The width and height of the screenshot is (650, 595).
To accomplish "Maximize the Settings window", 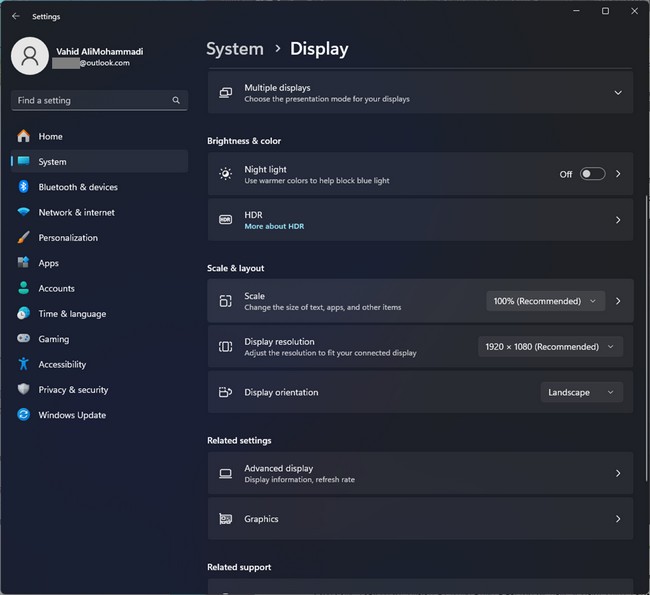I will (x=605, y=11).
